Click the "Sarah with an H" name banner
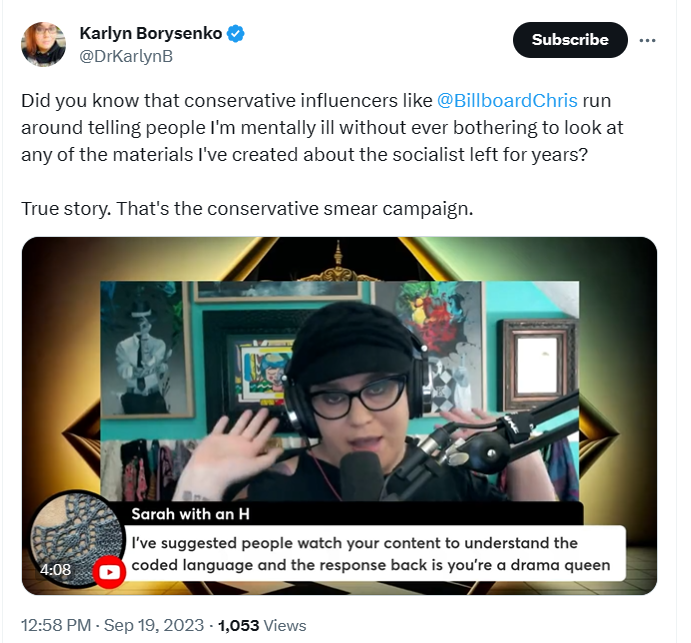Screen dimensions: 691x643 point(190,514)
